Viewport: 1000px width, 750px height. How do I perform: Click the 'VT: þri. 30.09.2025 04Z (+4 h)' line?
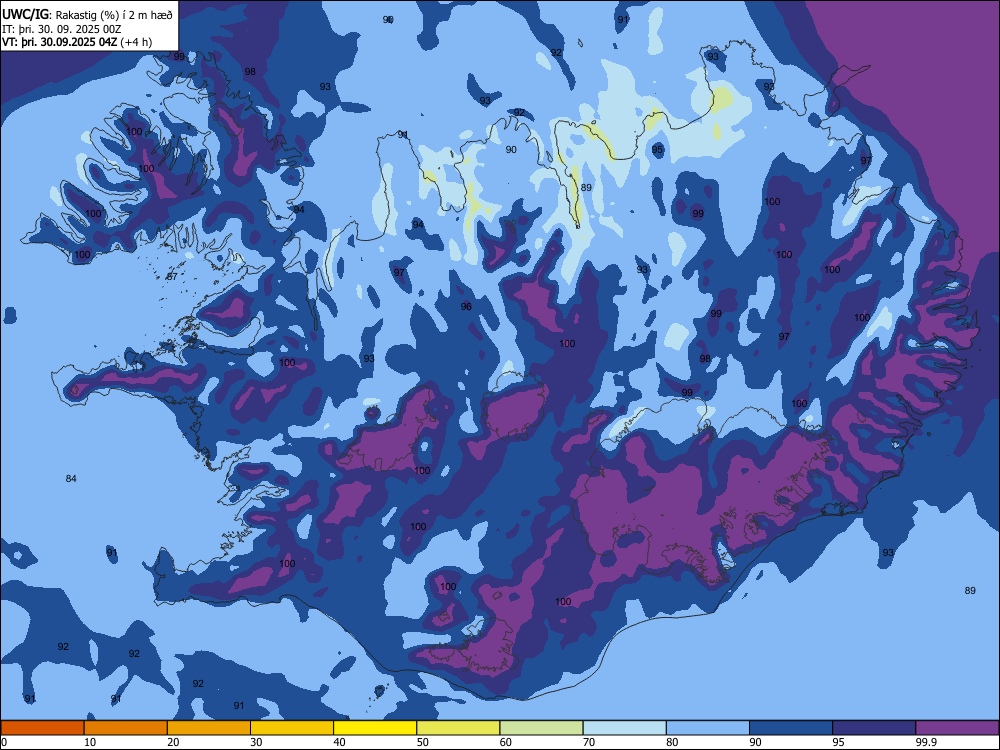tap(77, 42)
